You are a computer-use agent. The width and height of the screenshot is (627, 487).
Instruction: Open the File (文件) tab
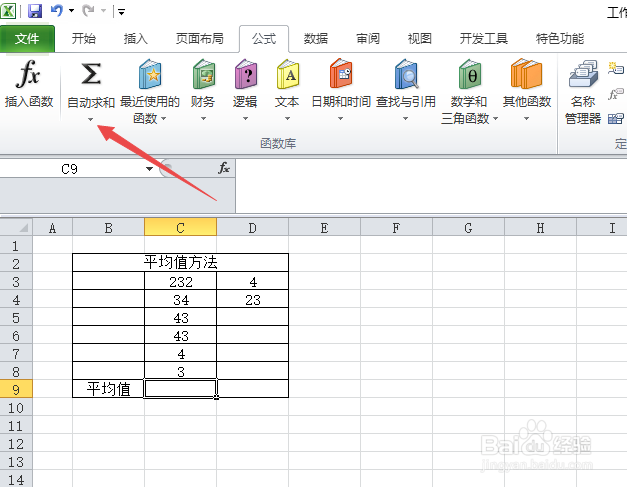coord(27,39)
